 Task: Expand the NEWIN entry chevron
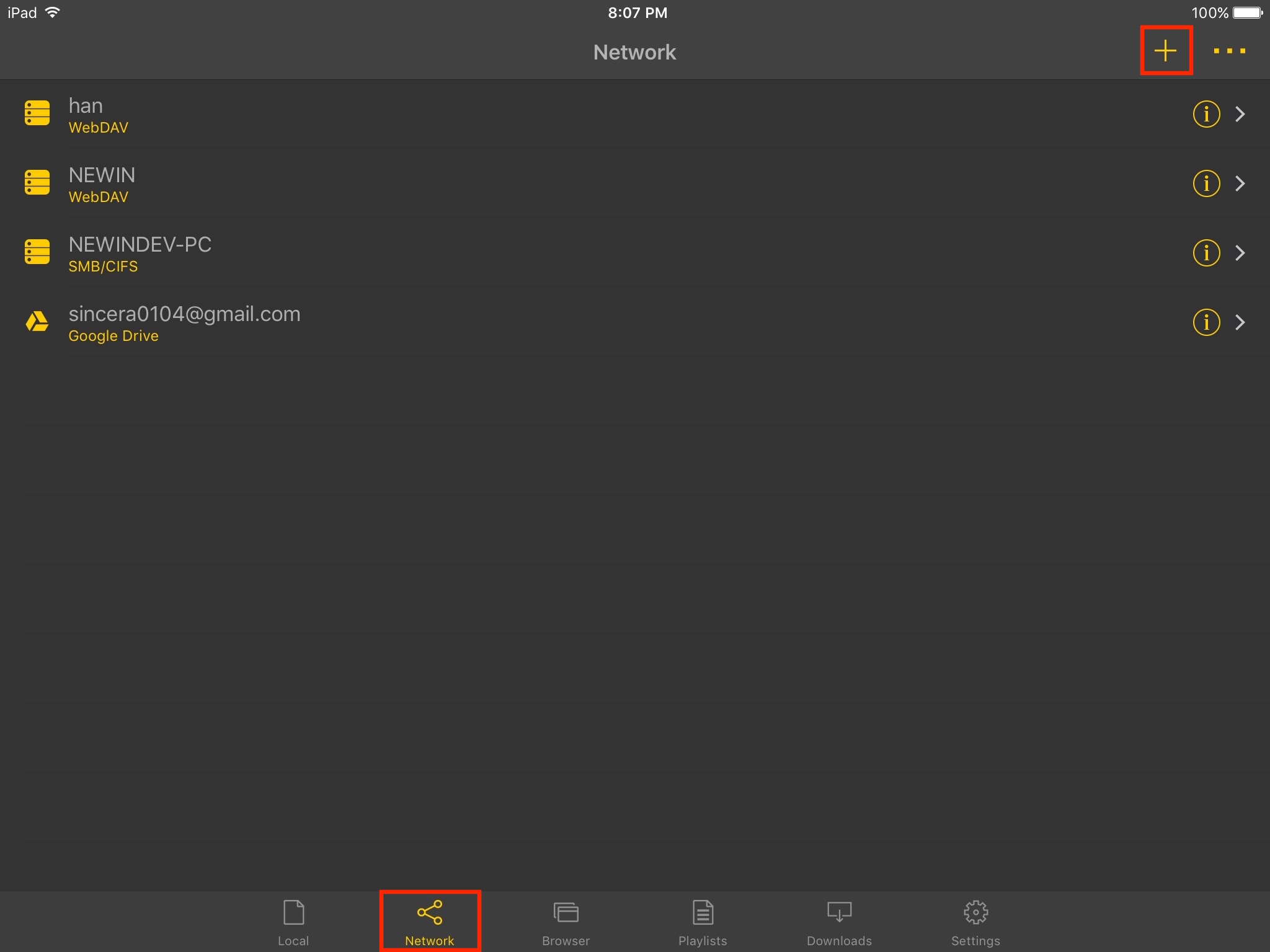tap(1240, 183)
